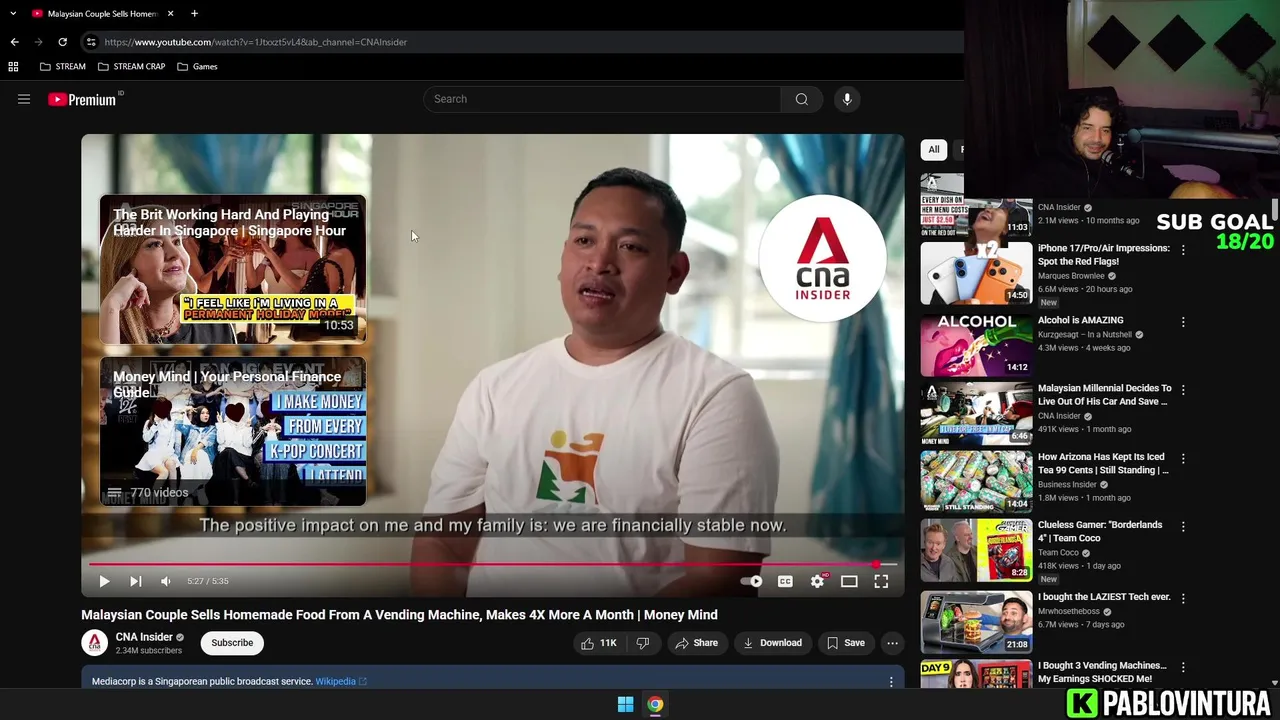Open options for LAZIEST Tech video
Viewport: 1280px width, 720px height.
[x=1183, y=598]
